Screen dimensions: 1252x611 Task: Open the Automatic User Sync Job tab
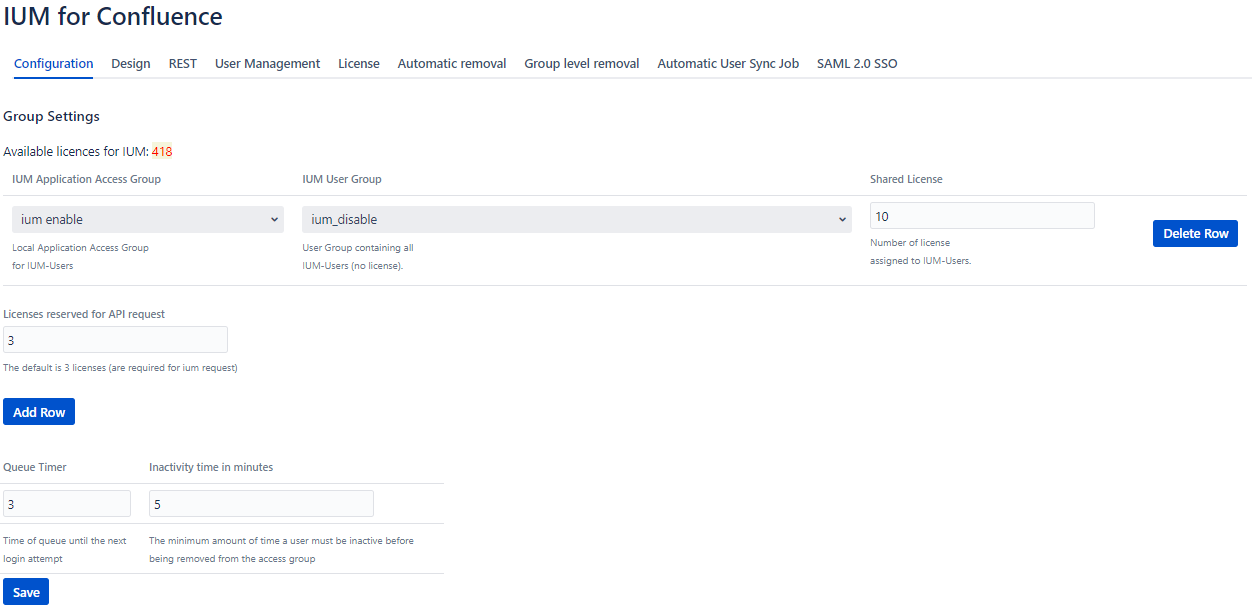click(x=727, y=63)
